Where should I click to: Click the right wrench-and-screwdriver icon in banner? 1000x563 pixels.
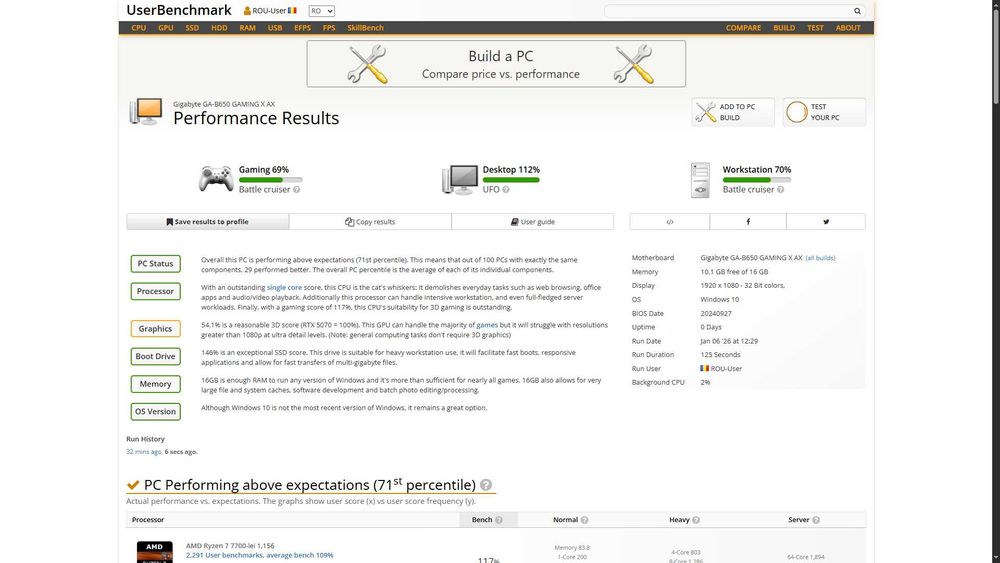click(633, 64)
